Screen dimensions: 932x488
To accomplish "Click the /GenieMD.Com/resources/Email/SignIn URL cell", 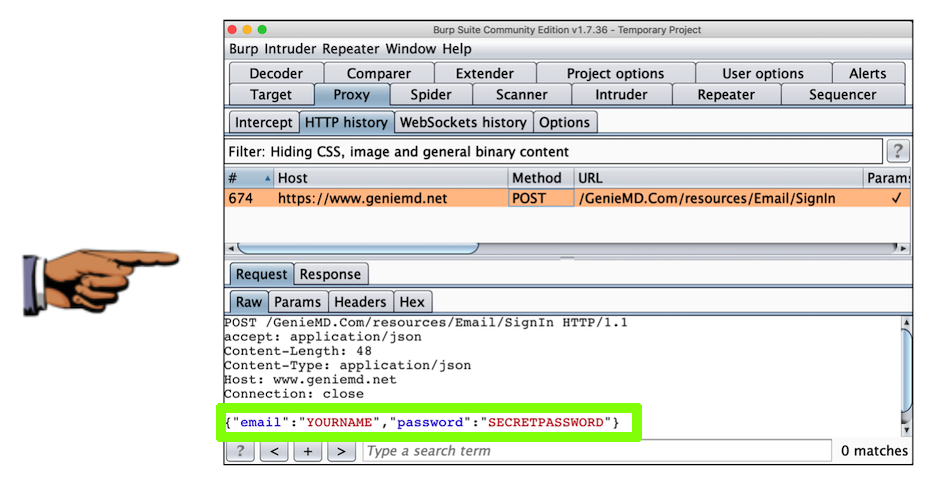I will coord(718,198).
